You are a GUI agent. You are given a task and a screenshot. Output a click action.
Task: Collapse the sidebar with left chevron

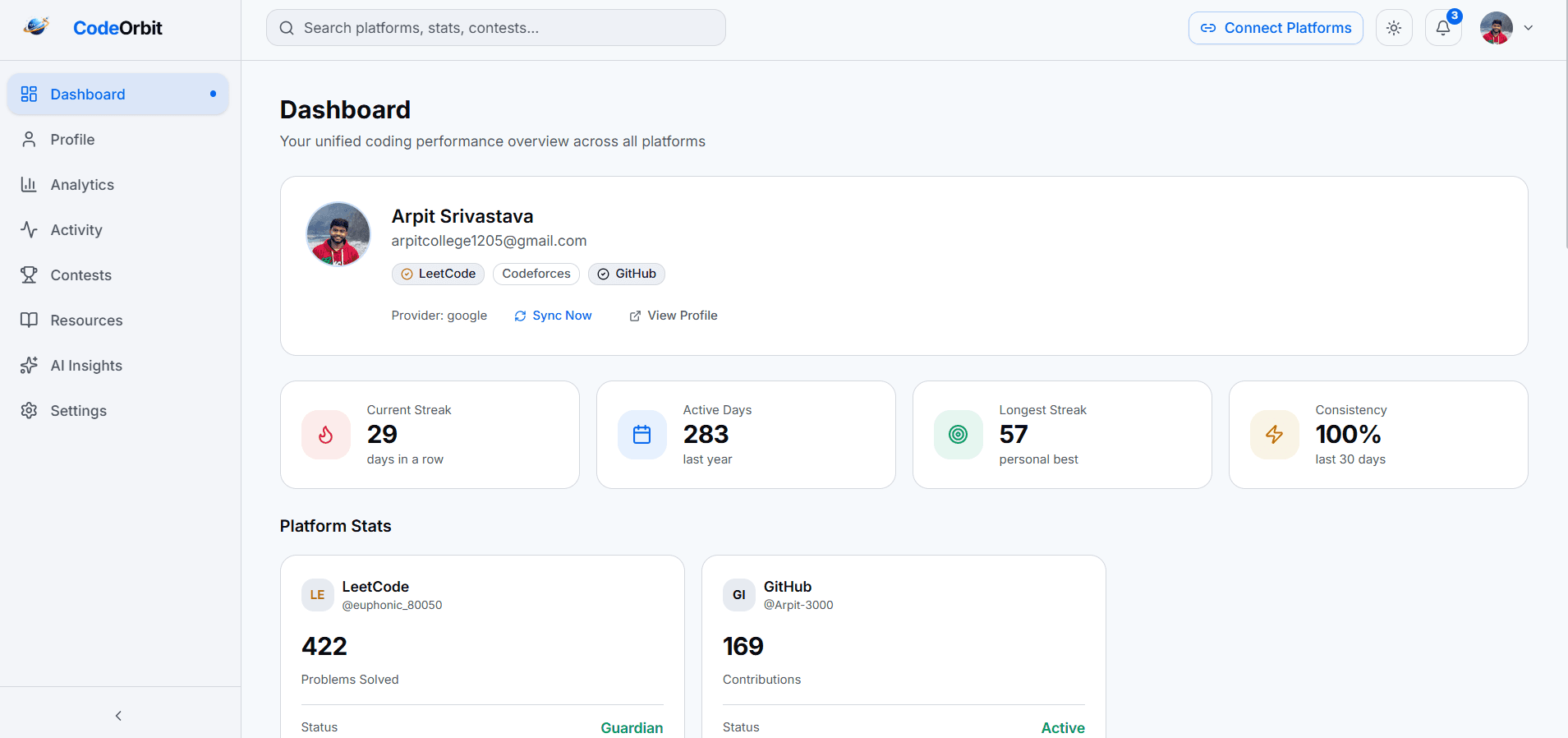[118, 716]
